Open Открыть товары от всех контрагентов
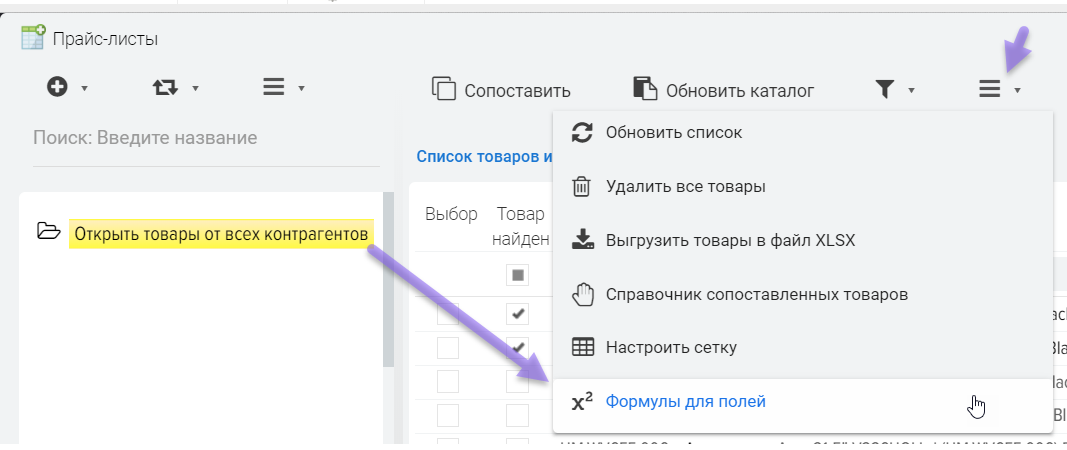 click(220, 234)
